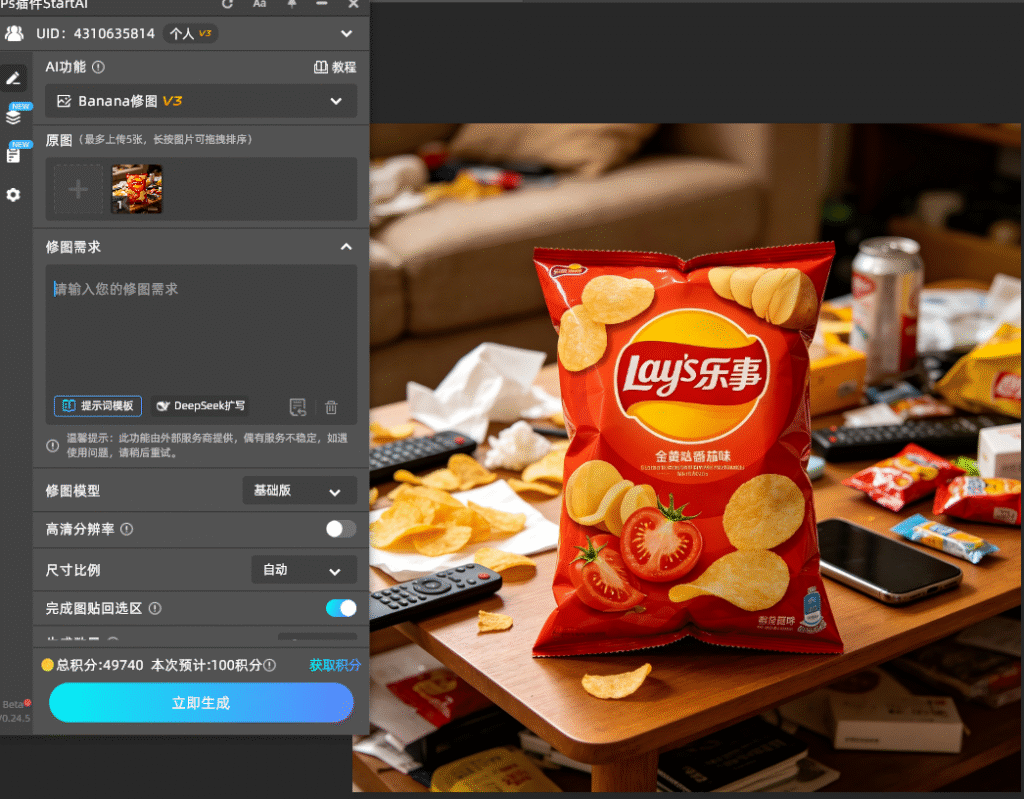Open the 教程 tutorial link
Image resolution: width=1024 pixels, height=799 pixels.
[x=335, y=67]
